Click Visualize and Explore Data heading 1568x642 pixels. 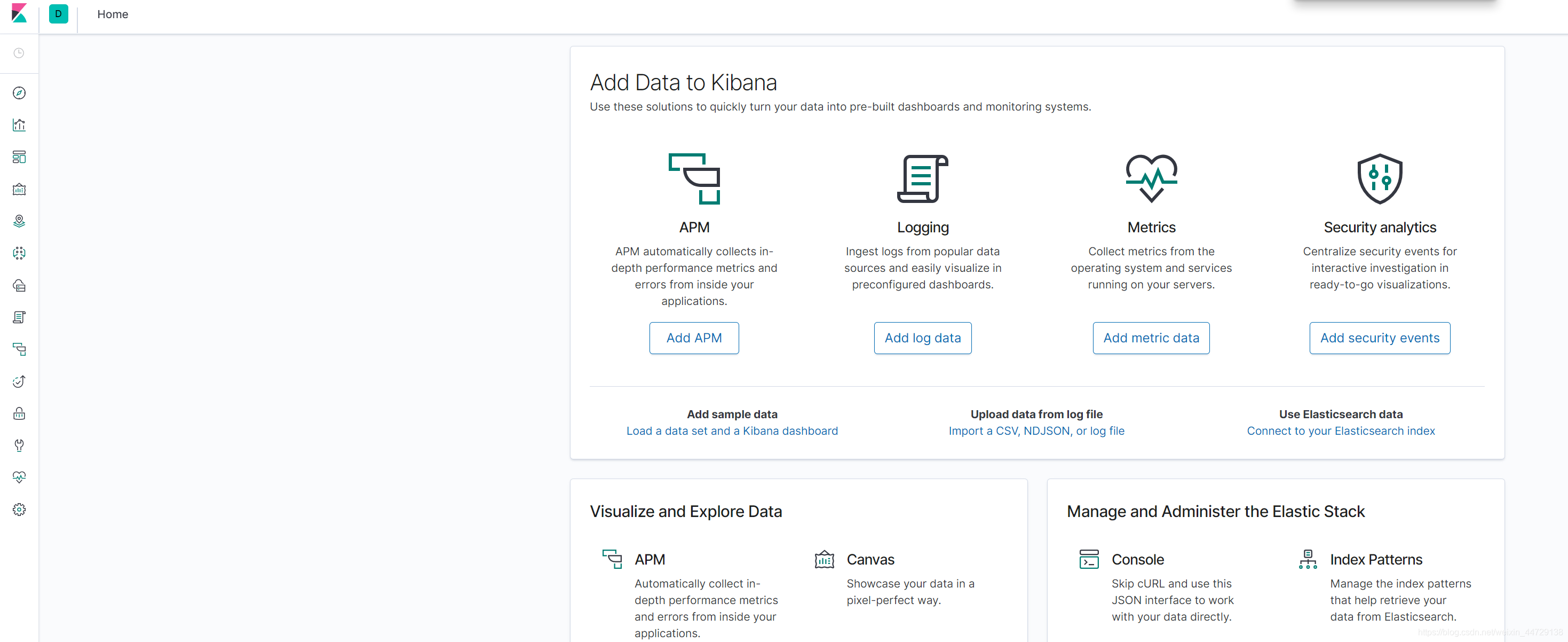pos(685,512)
